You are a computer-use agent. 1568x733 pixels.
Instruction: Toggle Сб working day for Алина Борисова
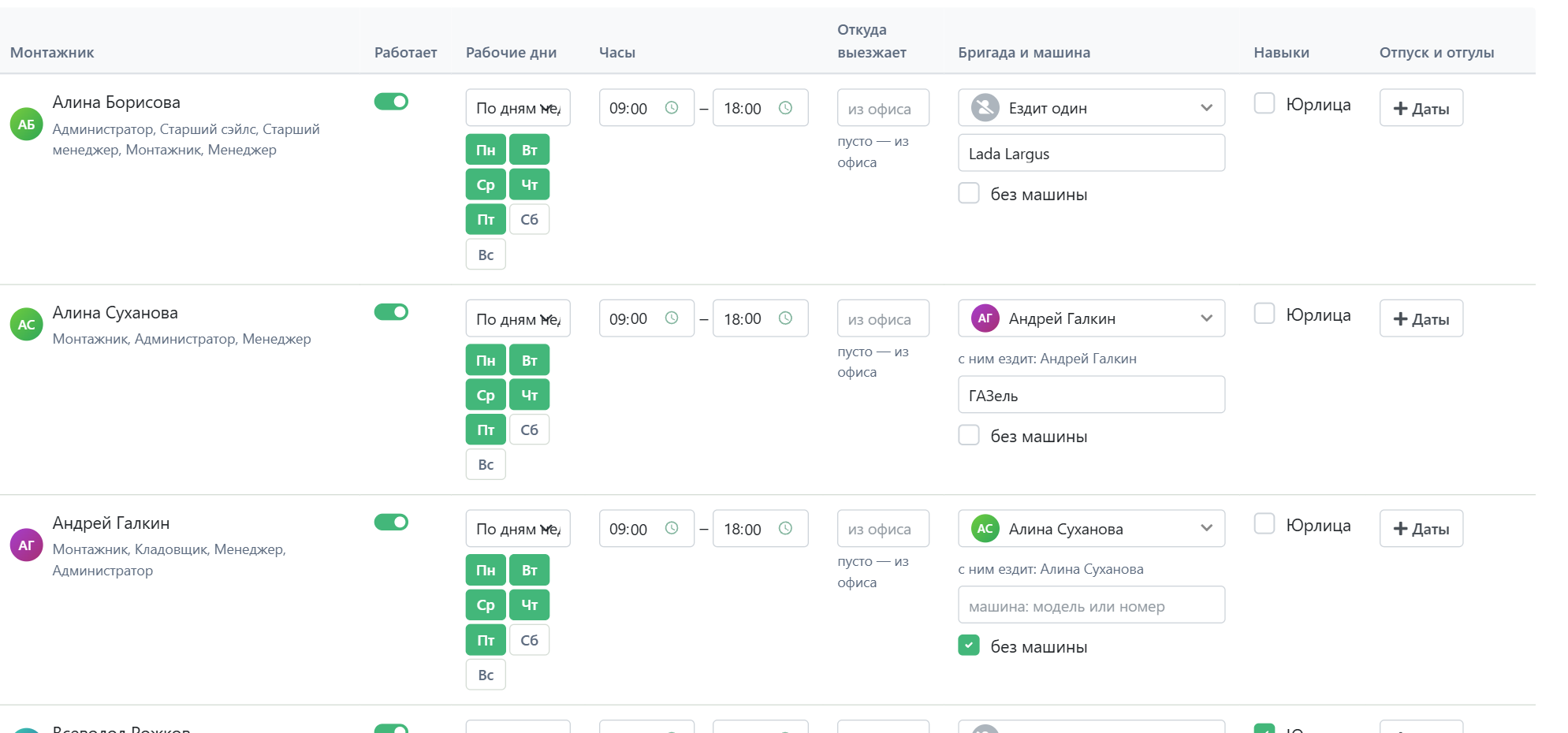[529, 219]
